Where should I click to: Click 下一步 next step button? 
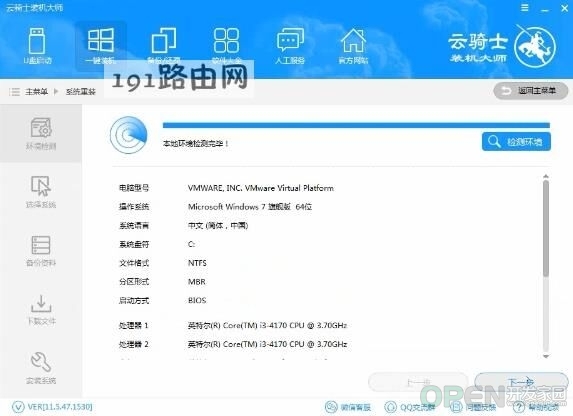[521, 382]
